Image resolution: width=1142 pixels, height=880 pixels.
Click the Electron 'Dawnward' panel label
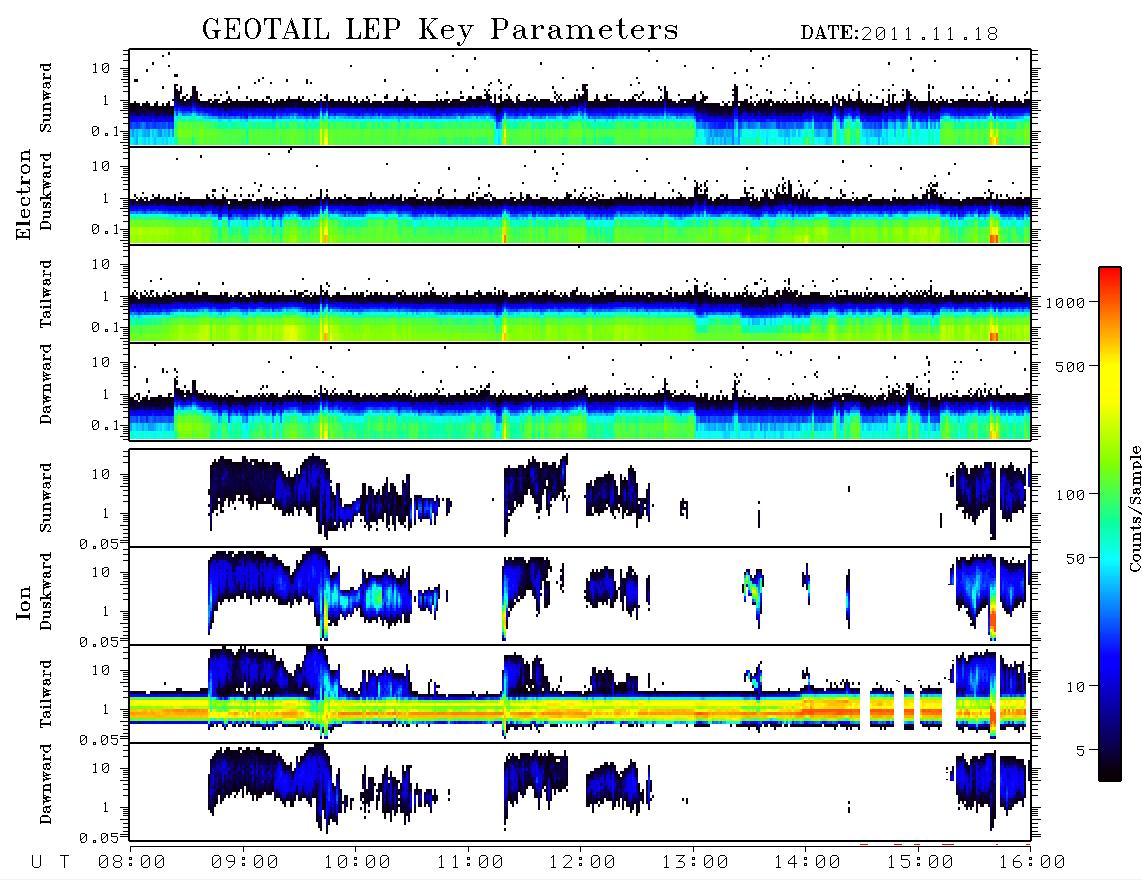click(x=46, y=384)
